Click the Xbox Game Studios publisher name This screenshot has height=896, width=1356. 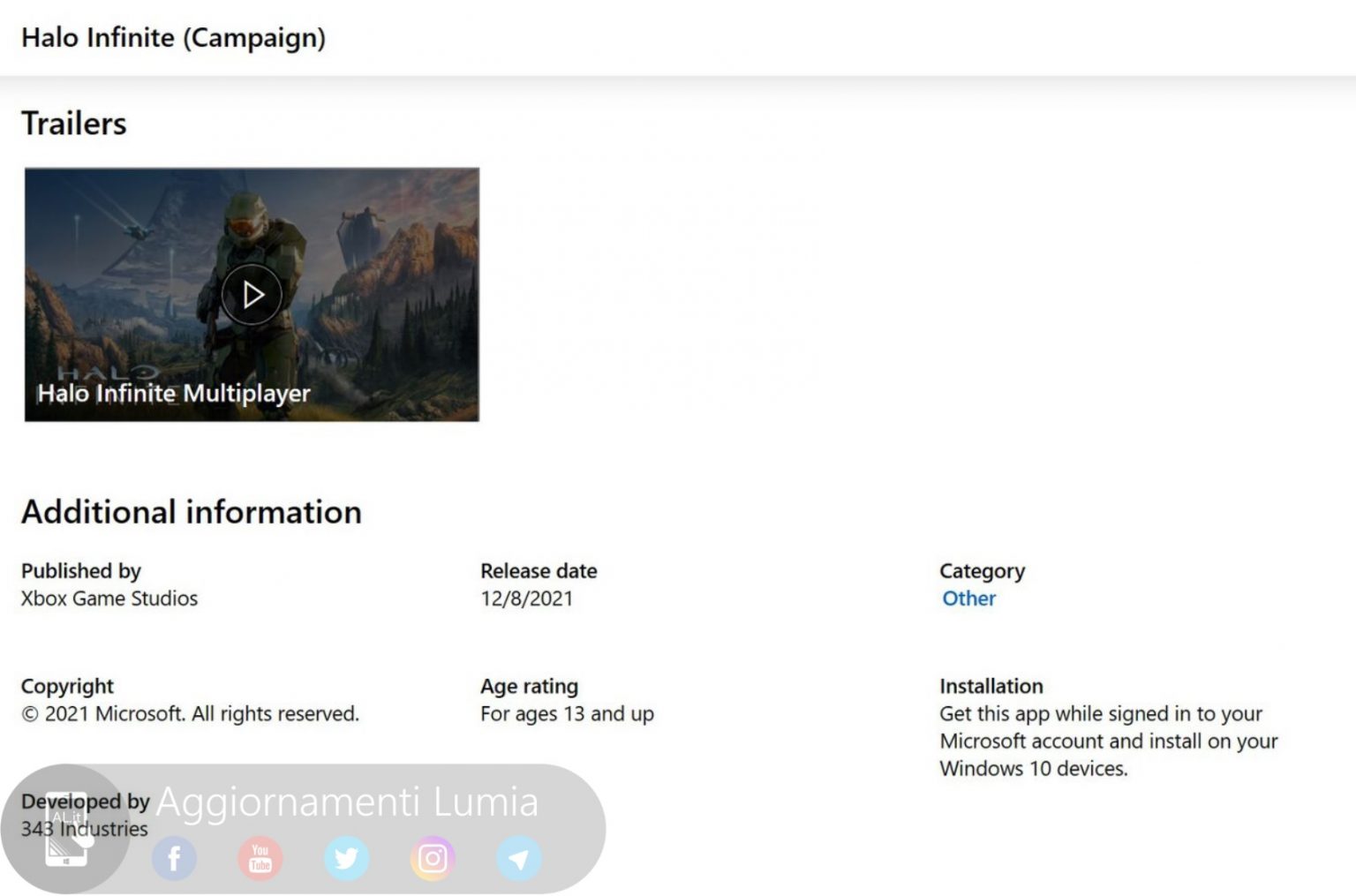click(x=109, y=599)
